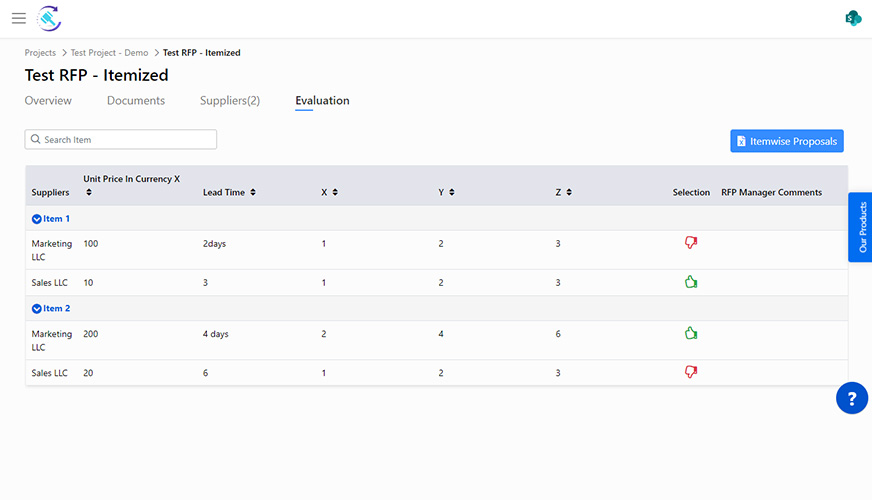Click the blue help question mark button

click(x=851, y=398)
